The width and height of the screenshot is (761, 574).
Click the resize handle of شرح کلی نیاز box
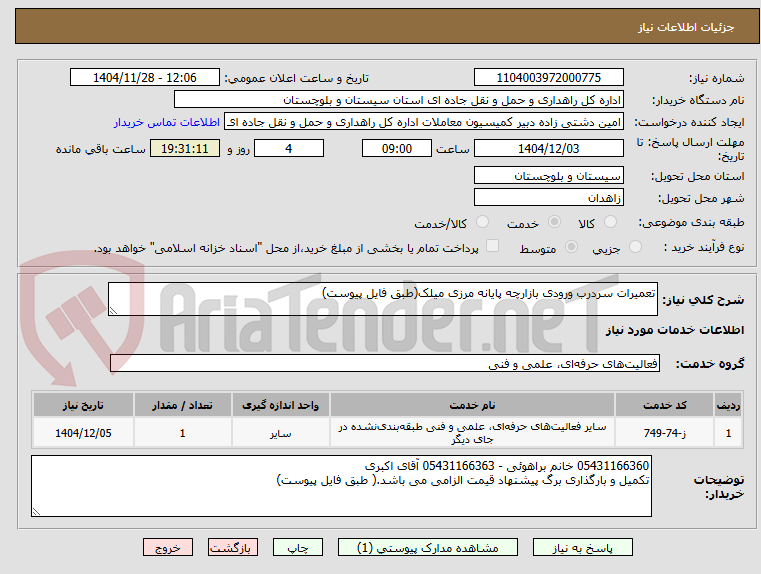[113, 311]
